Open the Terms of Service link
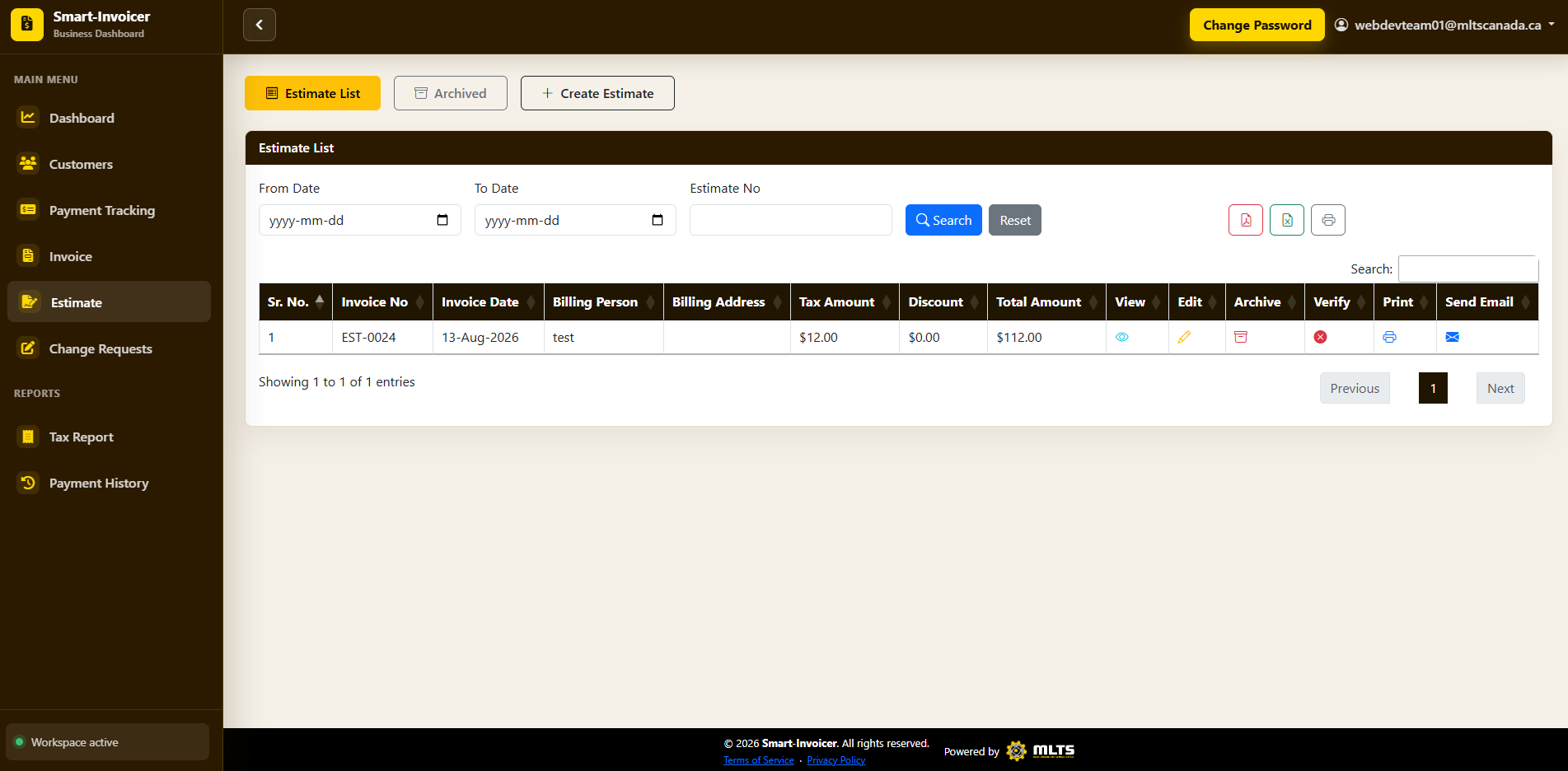The height and width of the screenshot is (771, 1568). (x=759, y=760)
